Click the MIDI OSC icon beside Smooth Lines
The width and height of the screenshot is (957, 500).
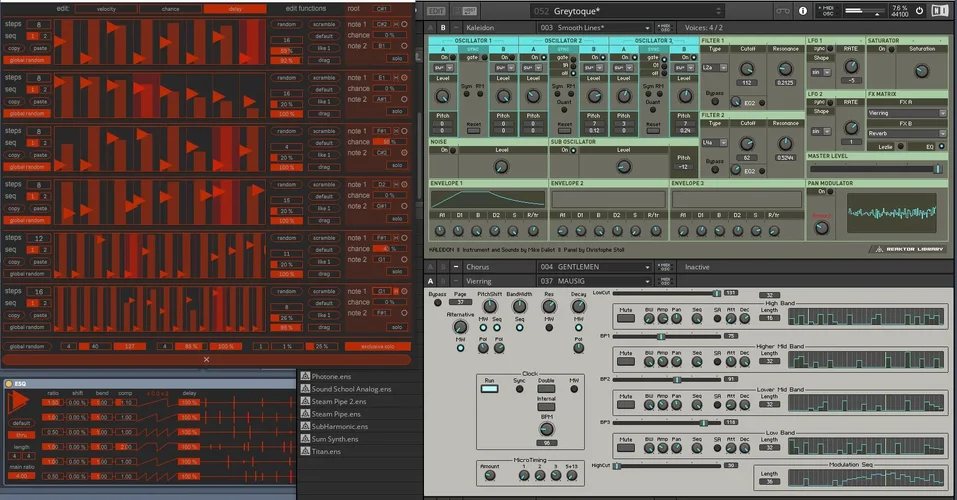[666, 27]
